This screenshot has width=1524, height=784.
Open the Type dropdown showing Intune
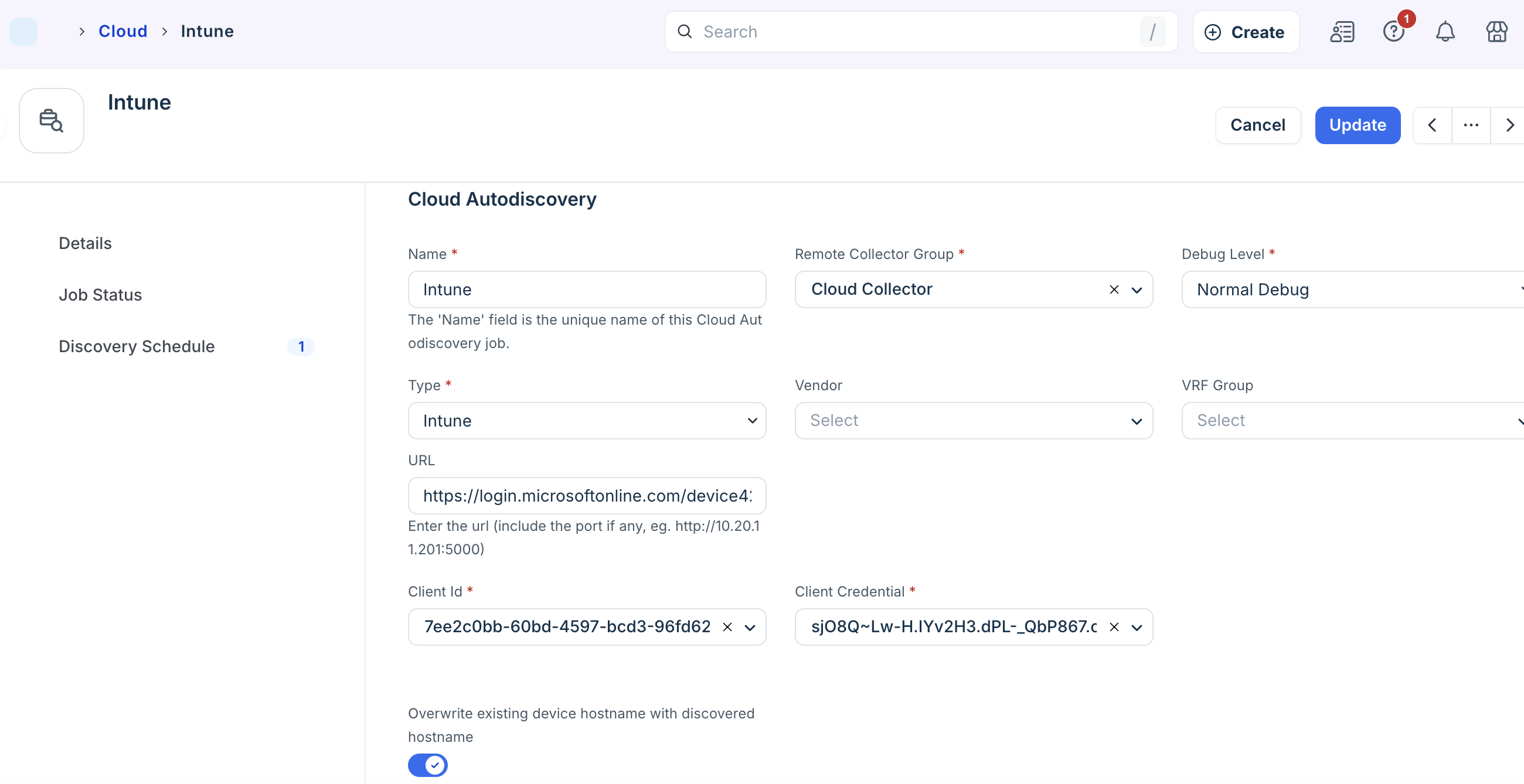click(587, 421)
